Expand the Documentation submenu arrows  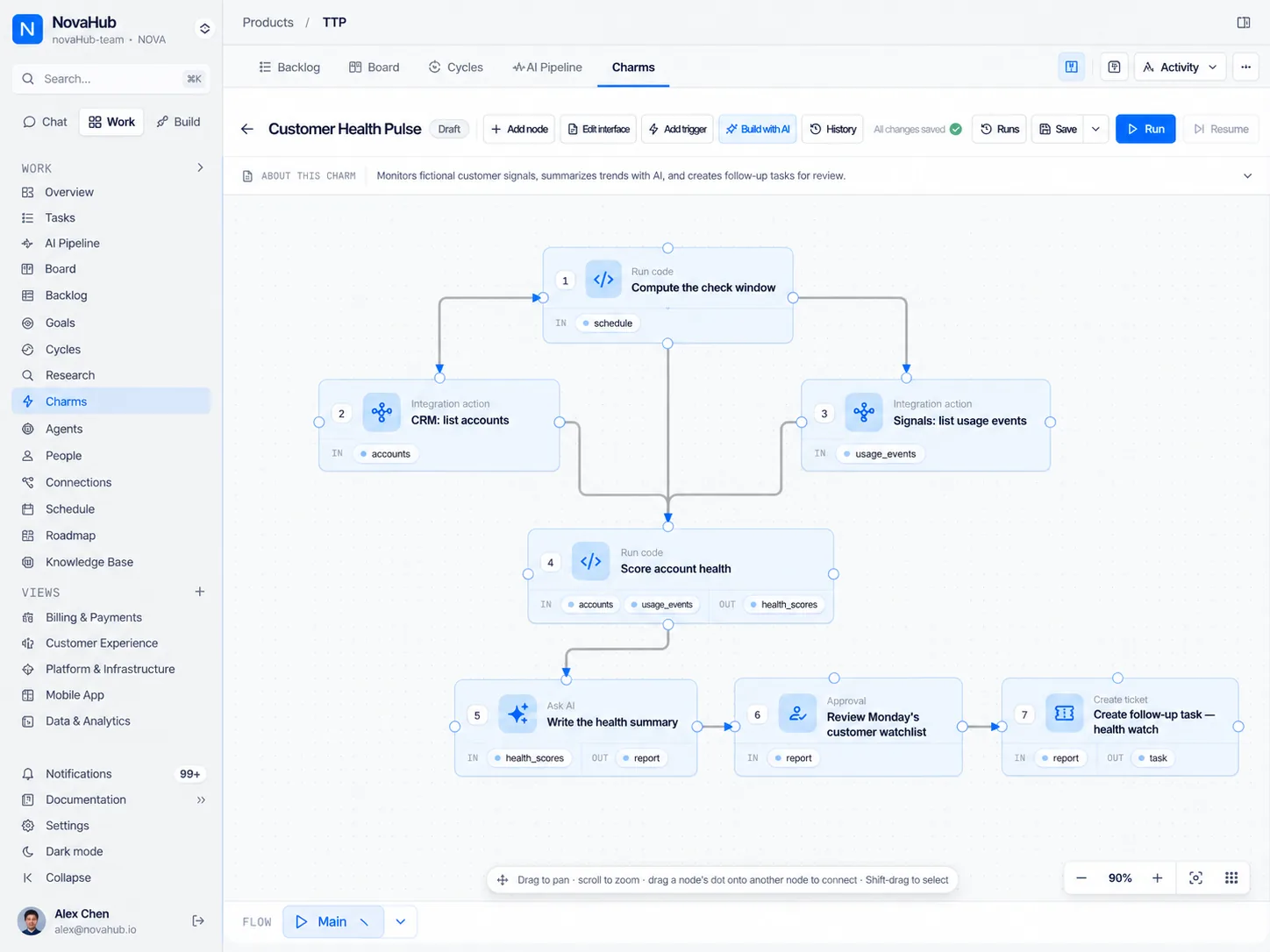pos(201,799)
